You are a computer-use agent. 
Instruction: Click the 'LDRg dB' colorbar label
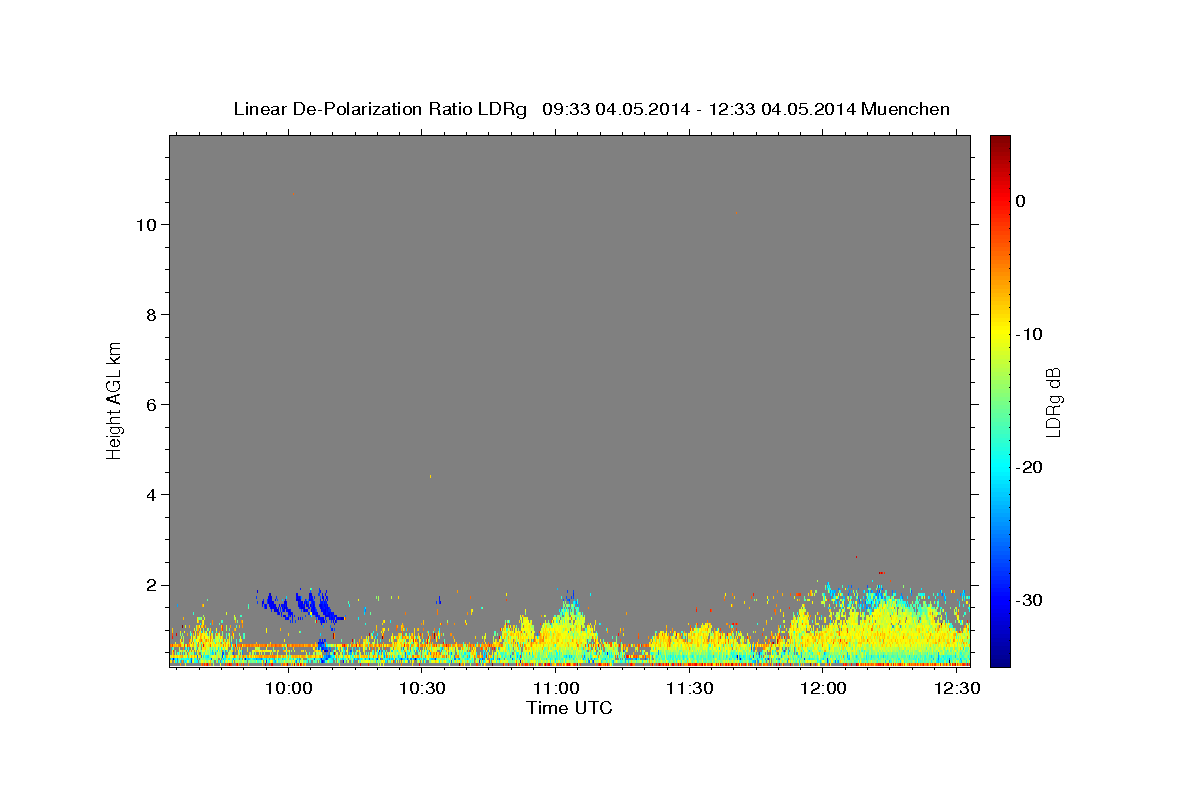pyautogui.click(x=1052, y=401)
